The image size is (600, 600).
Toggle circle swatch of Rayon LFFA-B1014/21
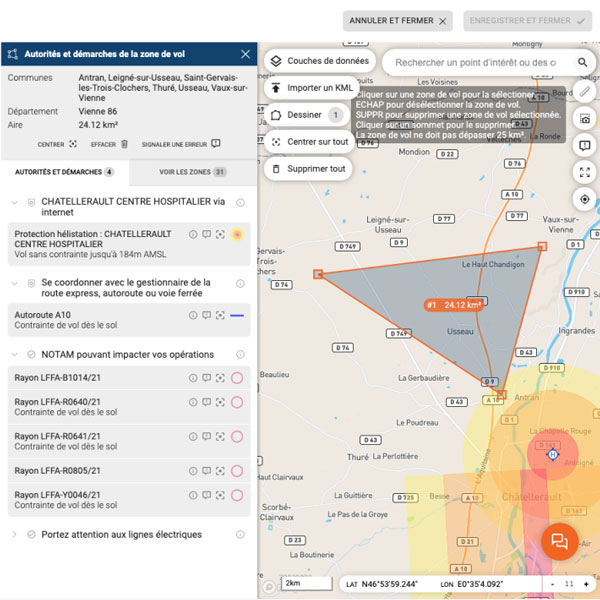pos(237,378)
